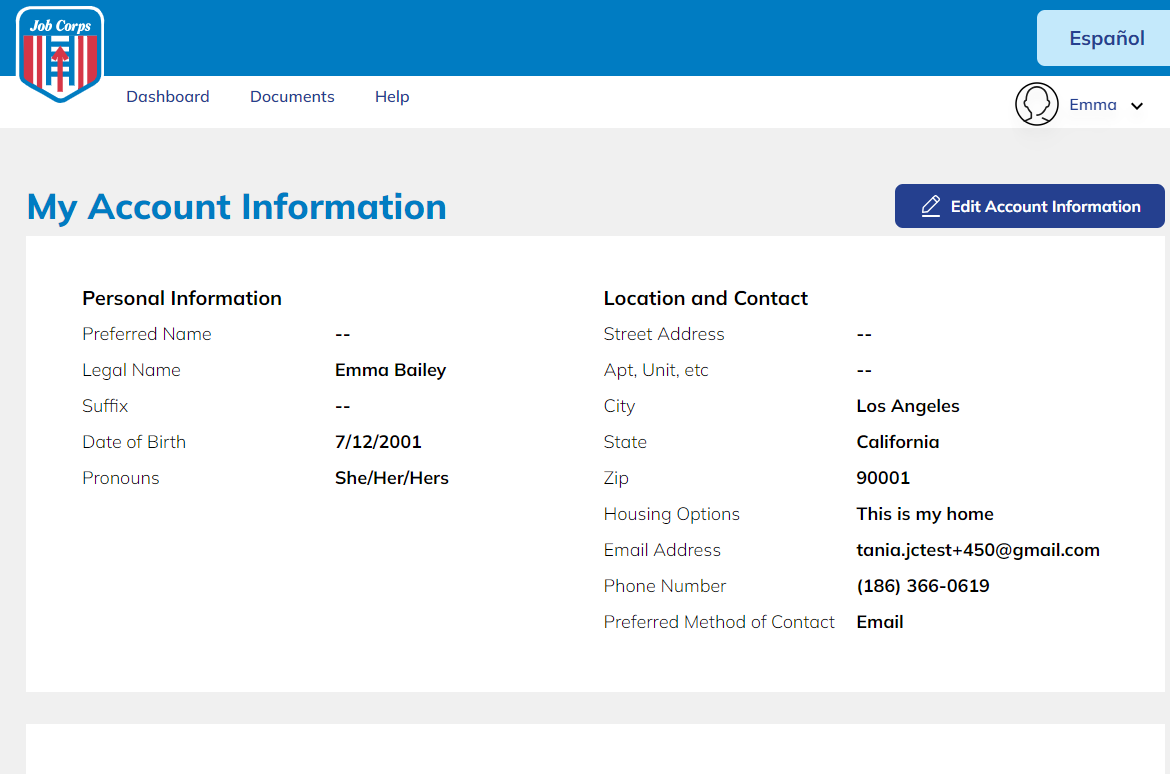
Task: Click the date of birth 7/12/2001
Action: [378, 442]
